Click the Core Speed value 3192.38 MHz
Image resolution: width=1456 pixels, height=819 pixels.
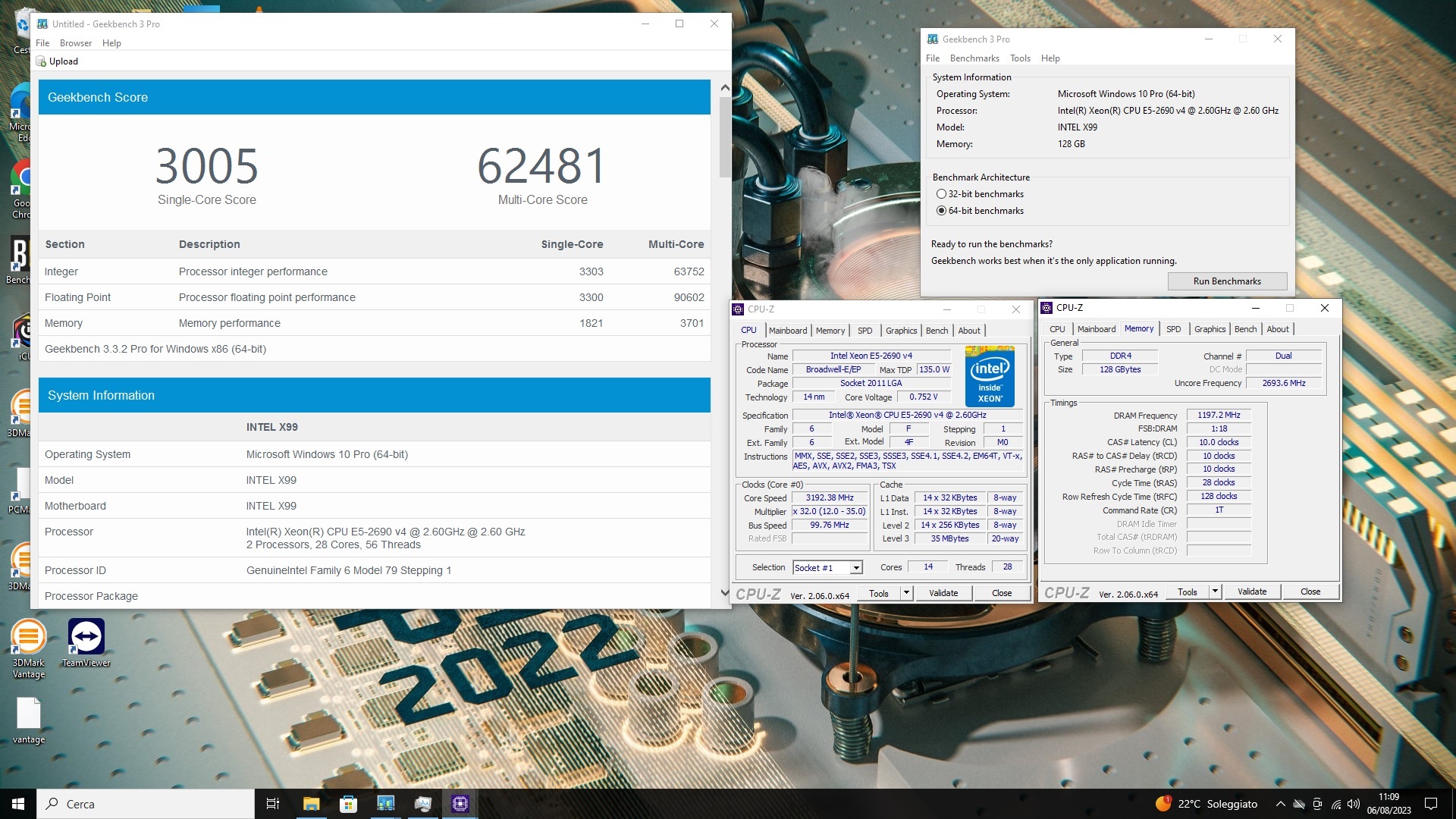pyautogui.click(x=830, y=498)
